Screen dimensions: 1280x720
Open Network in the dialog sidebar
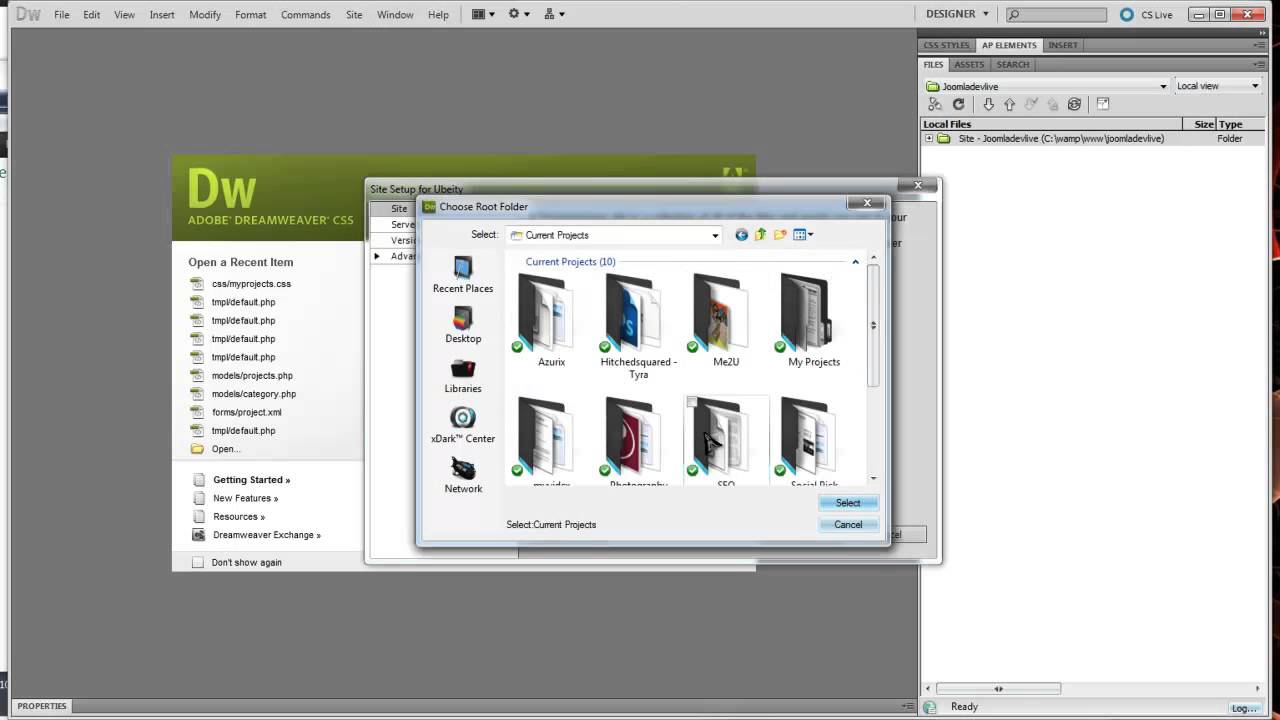[x=463, y=475]
